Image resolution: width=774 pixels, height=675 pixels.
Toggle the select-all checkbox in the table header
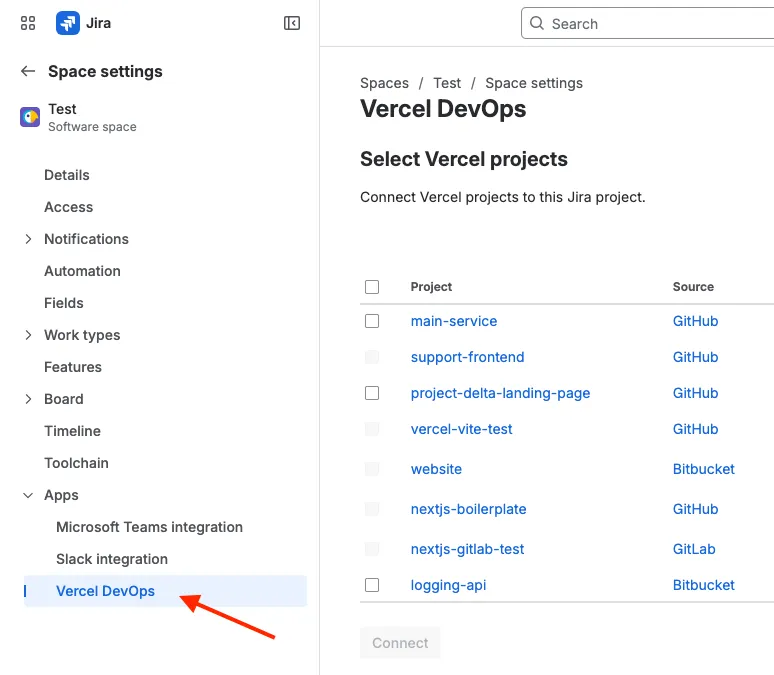pos(372,287)
